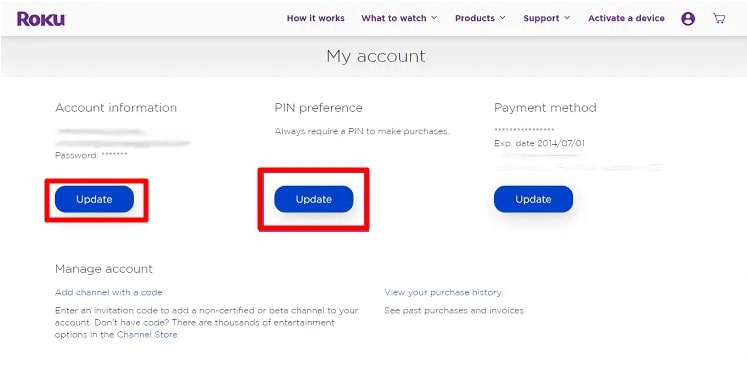This screenshot has width=747, height=379.
Task: Update the PIN preference setting
Action: 313,199
